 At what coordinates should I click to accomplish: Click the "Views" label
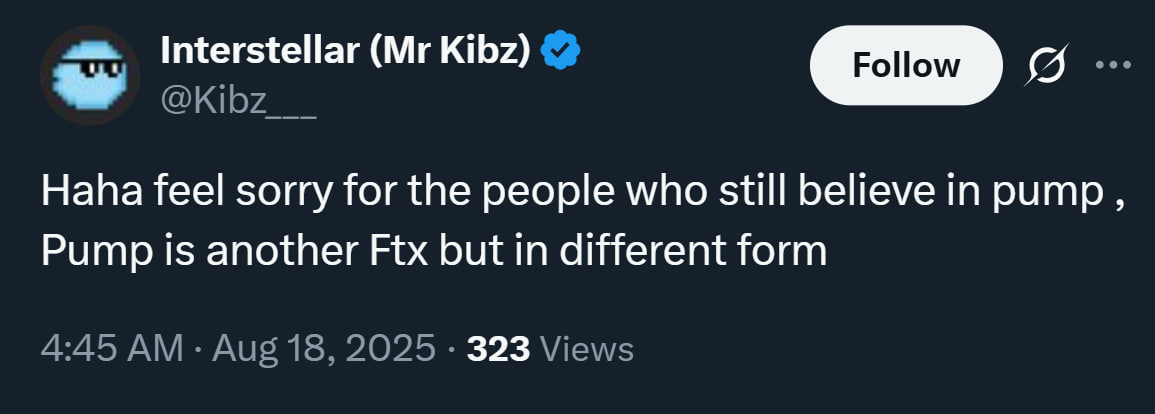(586, 349)
